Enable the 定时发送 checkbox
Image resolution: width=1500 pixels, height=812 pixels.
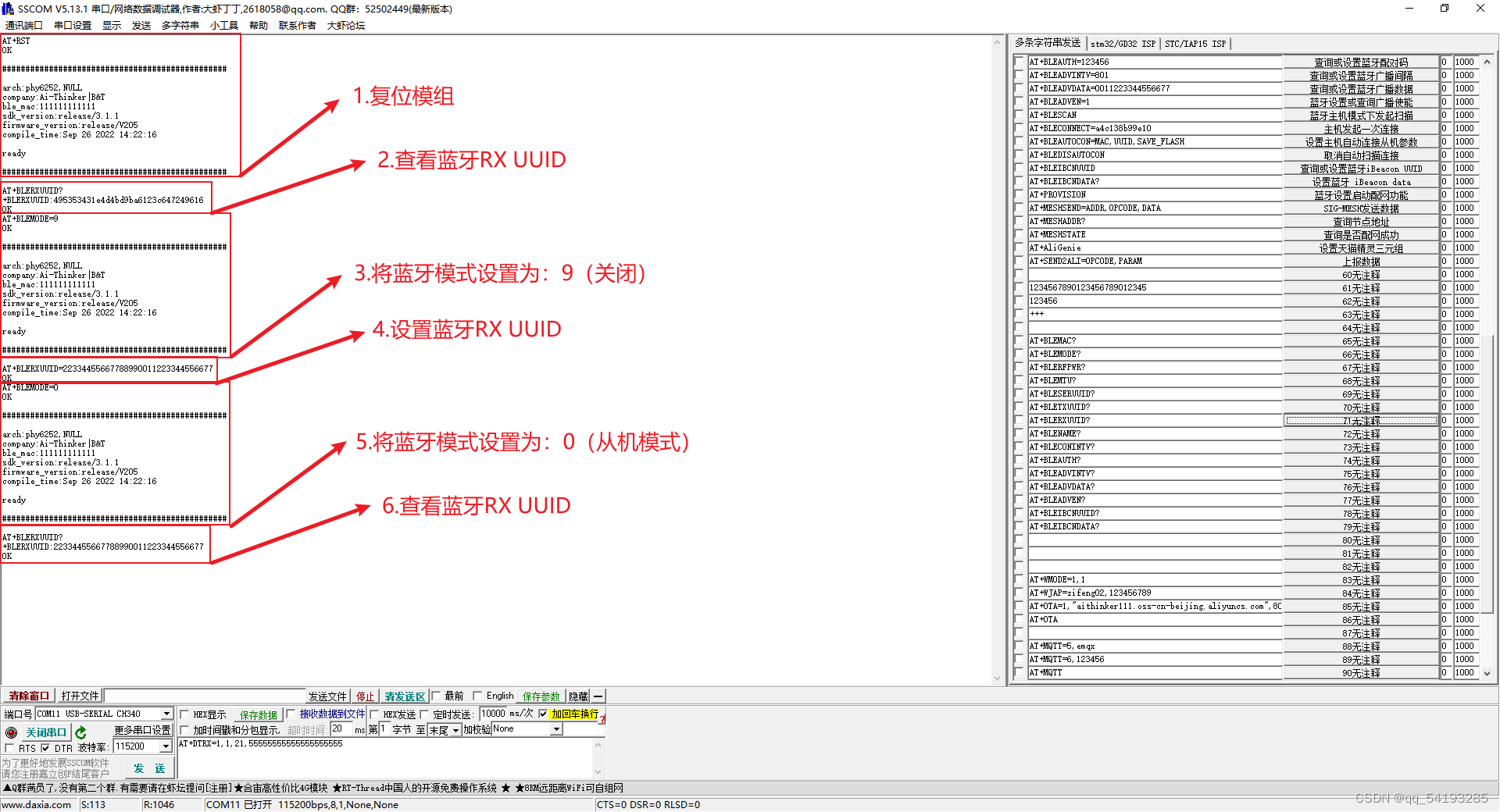pos(425,714)
